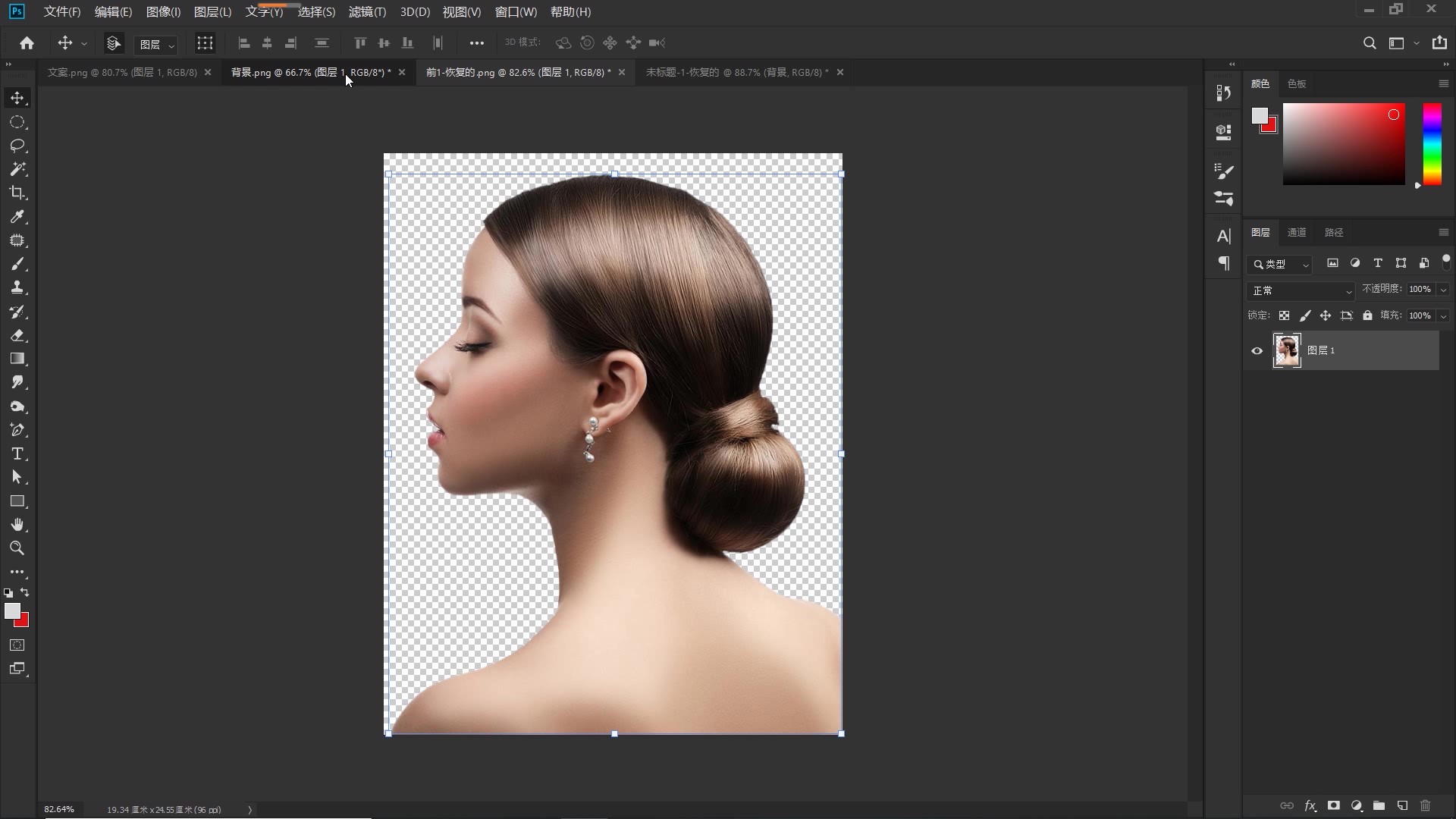
Task: Switch to the 通道 panel tab
Action: [x=1297, y=232]
